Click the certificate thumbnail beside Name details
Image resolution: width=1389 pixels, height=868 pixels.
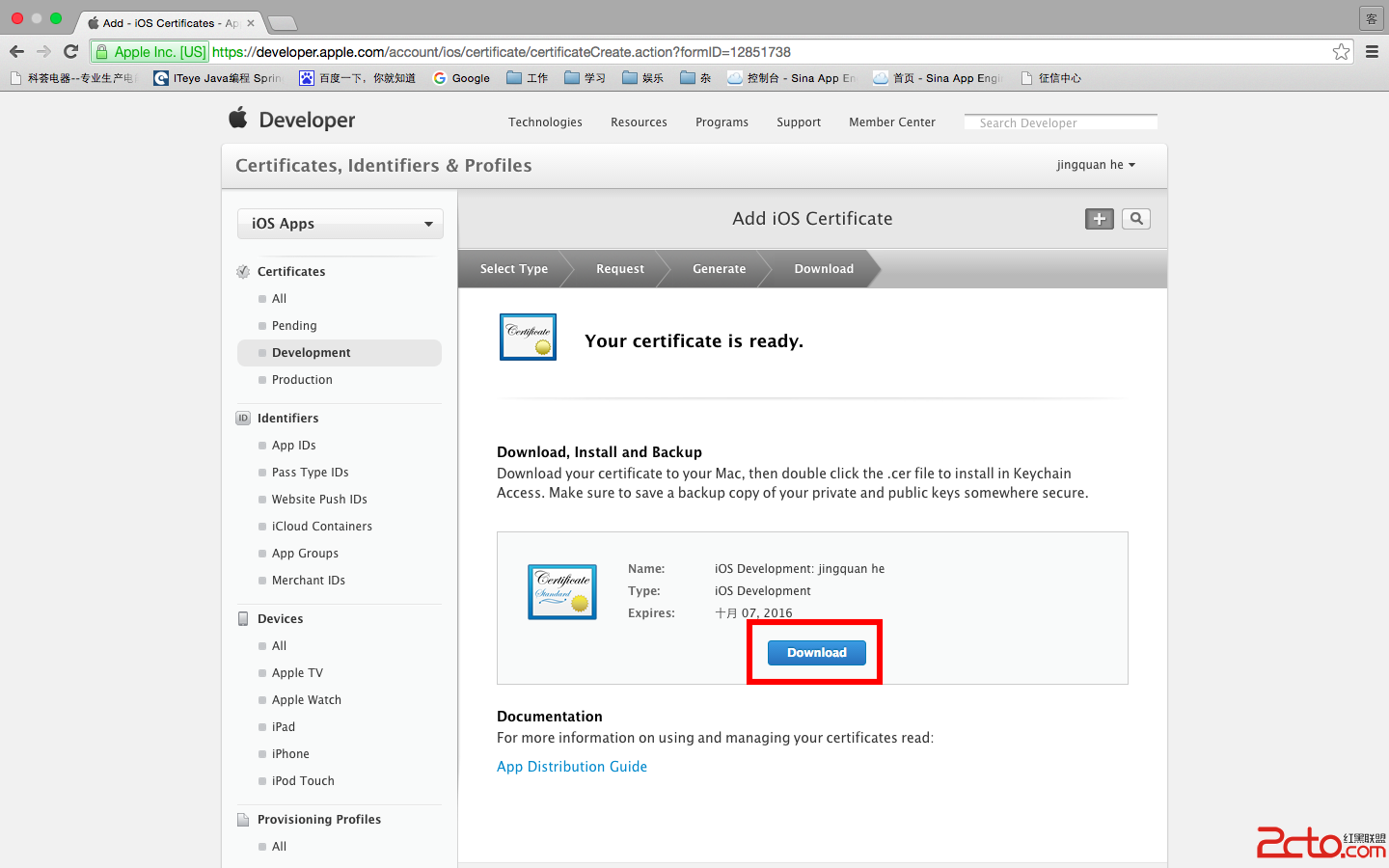click(x=562, y=591)
